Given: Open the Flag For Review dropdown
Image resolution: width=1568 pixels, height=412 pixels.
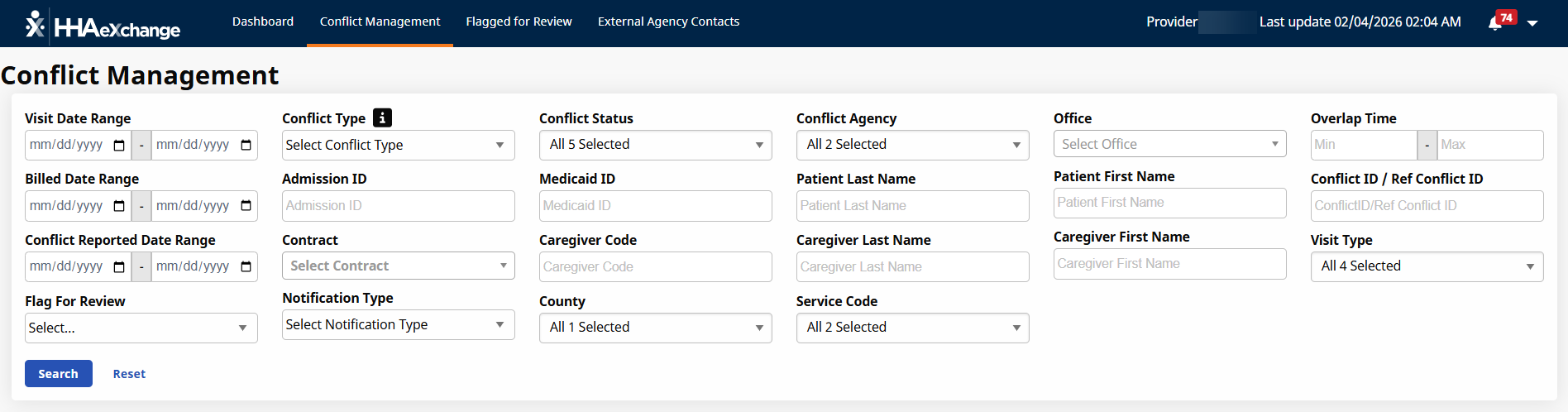Looking at the screenshot, I should click(141, 328).
